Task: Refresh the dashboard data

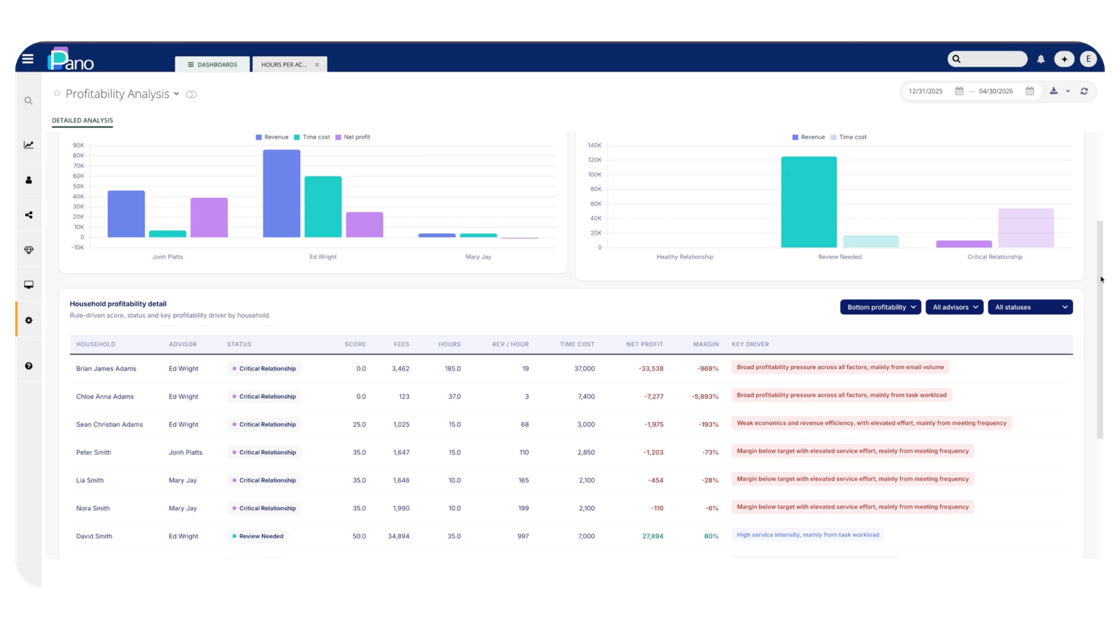Action: (1084, 91)
